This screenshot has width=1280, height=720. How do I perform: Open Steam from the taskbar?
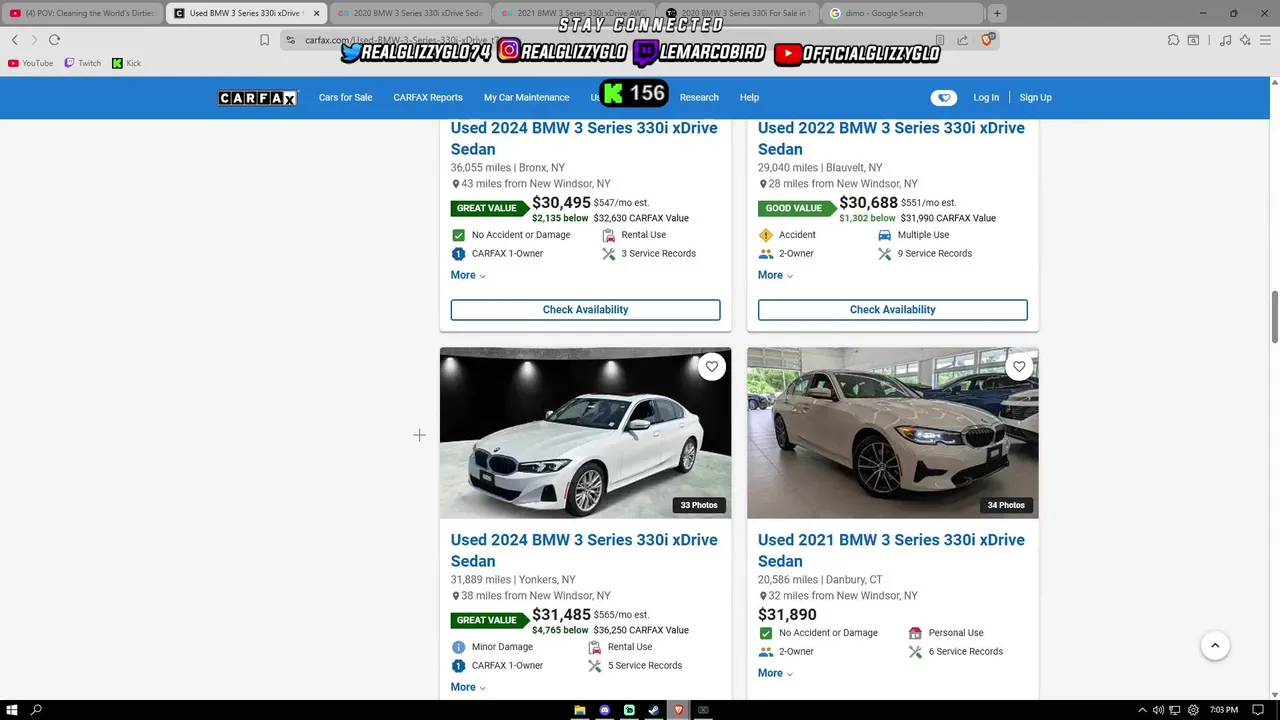pos(653,710)
